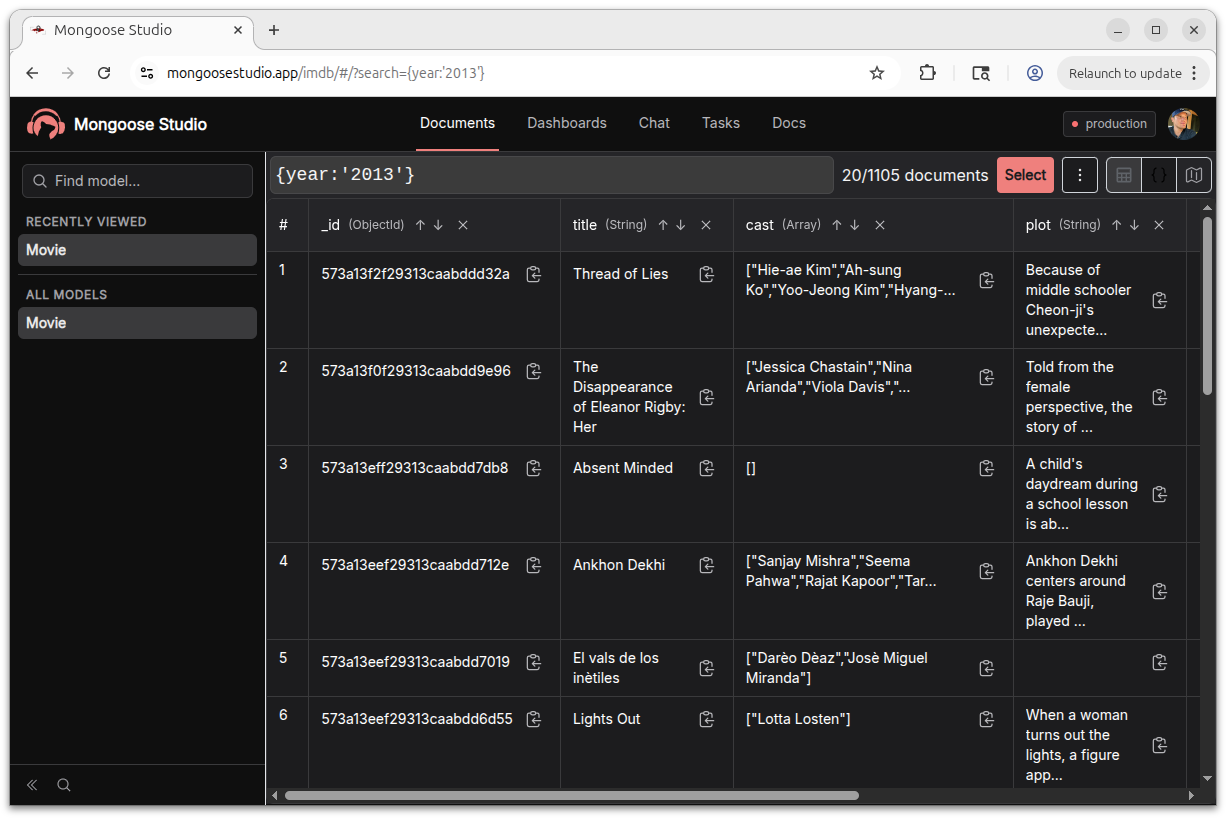Sort title column descending
1226x818 pixels.
click(681, 225)
